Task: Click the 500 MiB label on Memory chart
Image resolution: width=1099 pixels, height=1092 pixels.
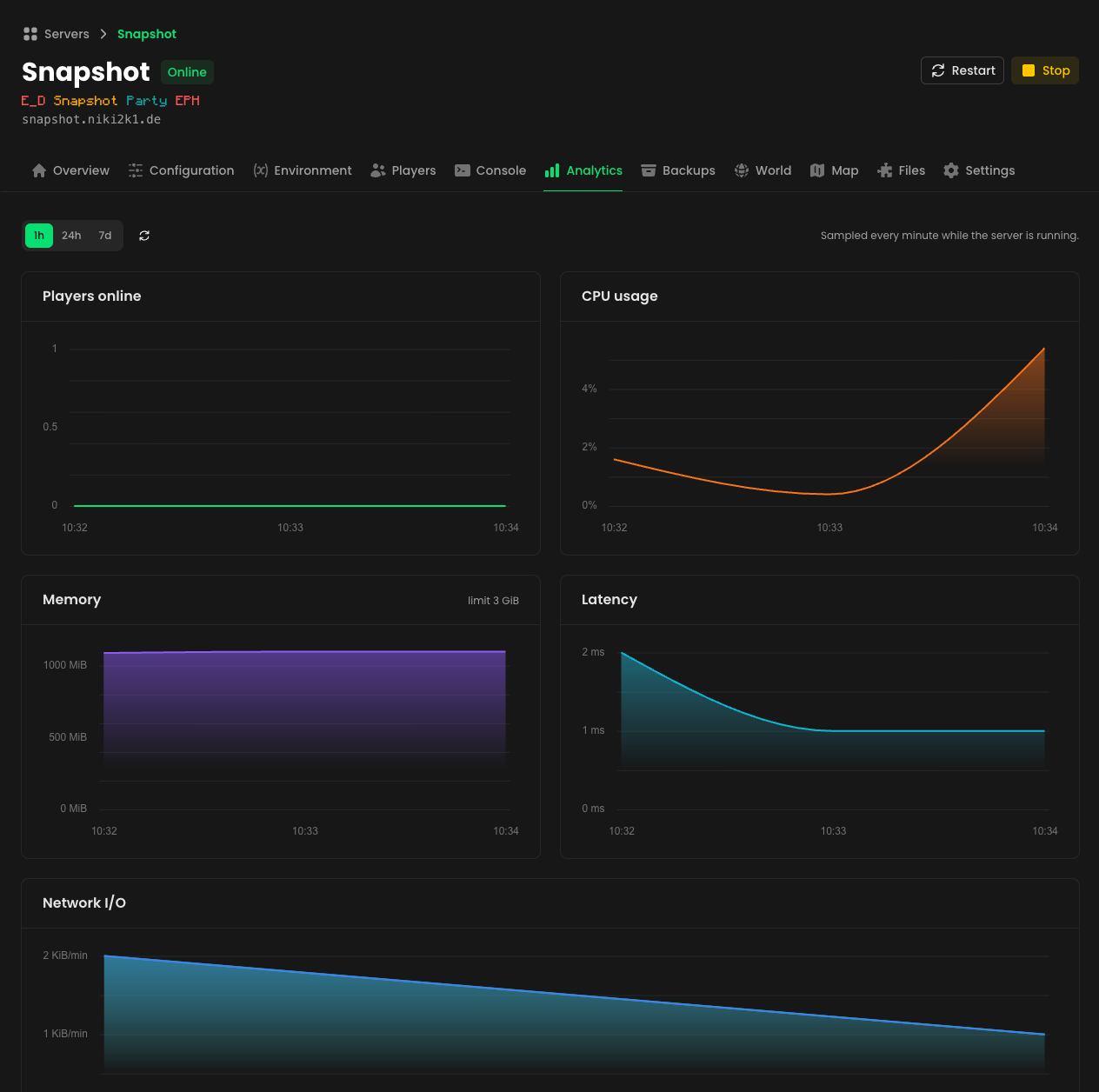Action: point(68,737)
